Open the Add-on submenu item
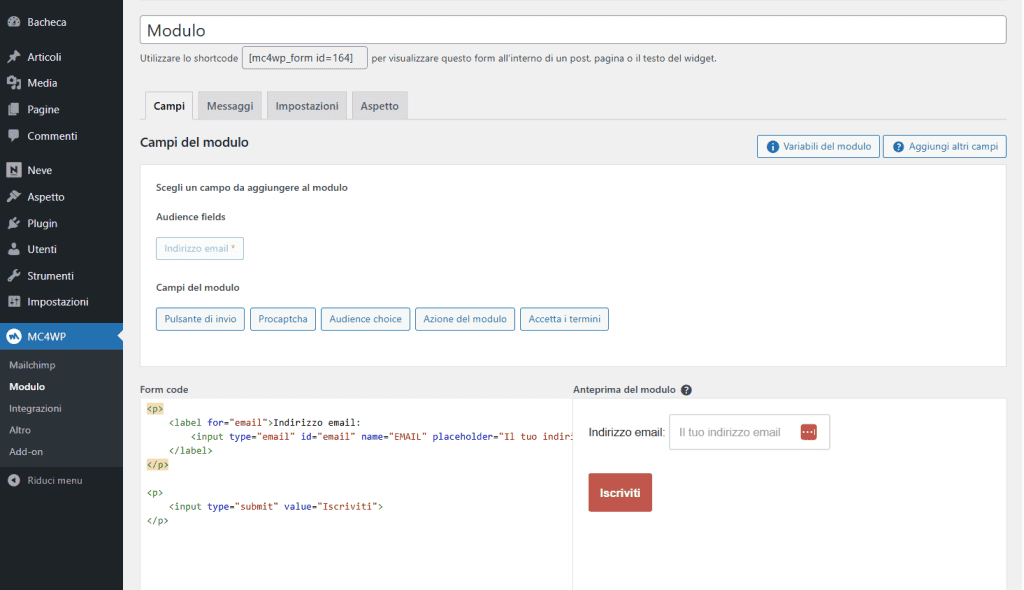Image resolution: width=1024 pixels, height=590 pixels. pyautogui.click(x=26, y=451)
